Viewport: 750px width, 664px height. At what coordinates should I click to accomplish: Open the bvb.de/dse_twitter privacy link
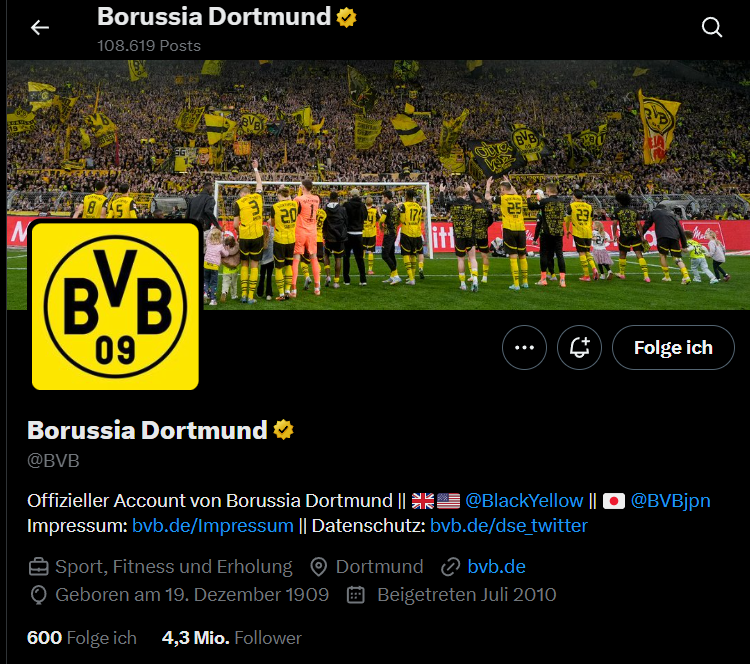(508, 526)
